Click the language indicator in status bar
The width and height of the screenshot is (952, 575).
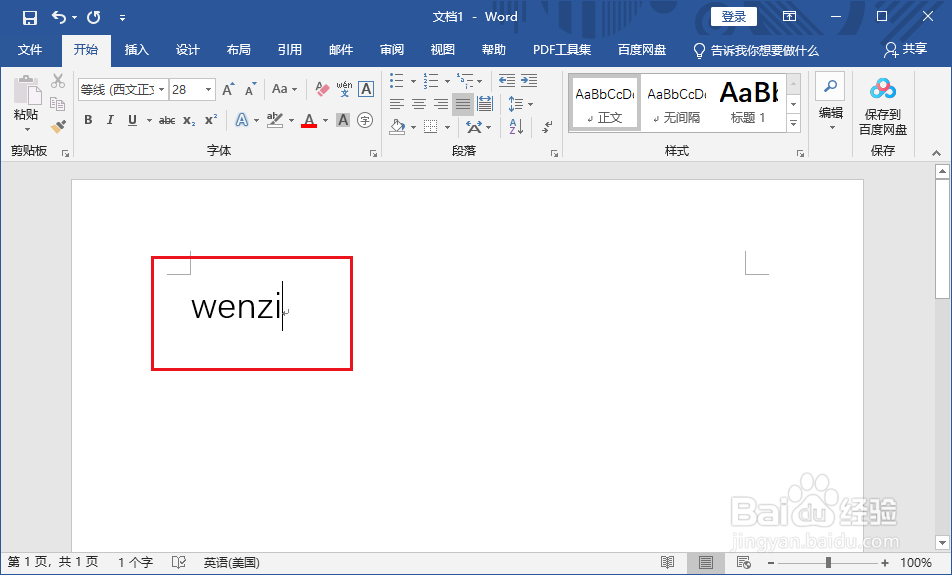[x=231, y=562]
